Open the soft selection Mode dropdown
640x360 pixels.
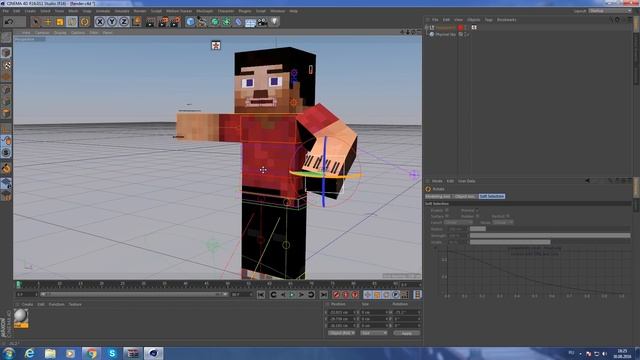(503, 222)
